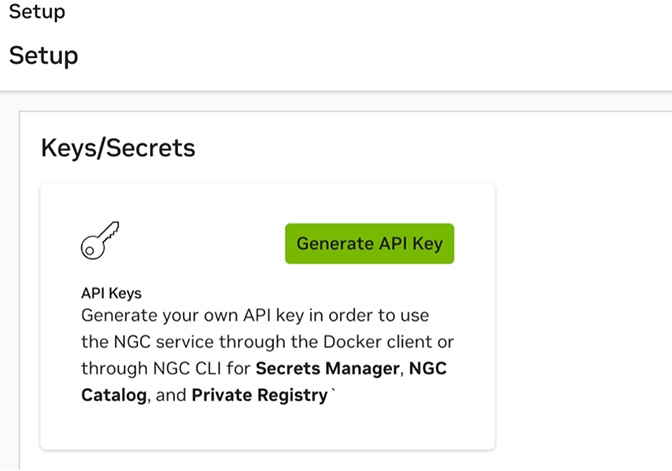This screenshot has width=672, height=471.
Task: Click the large Setup page title
Action: (x=44, y=55)
